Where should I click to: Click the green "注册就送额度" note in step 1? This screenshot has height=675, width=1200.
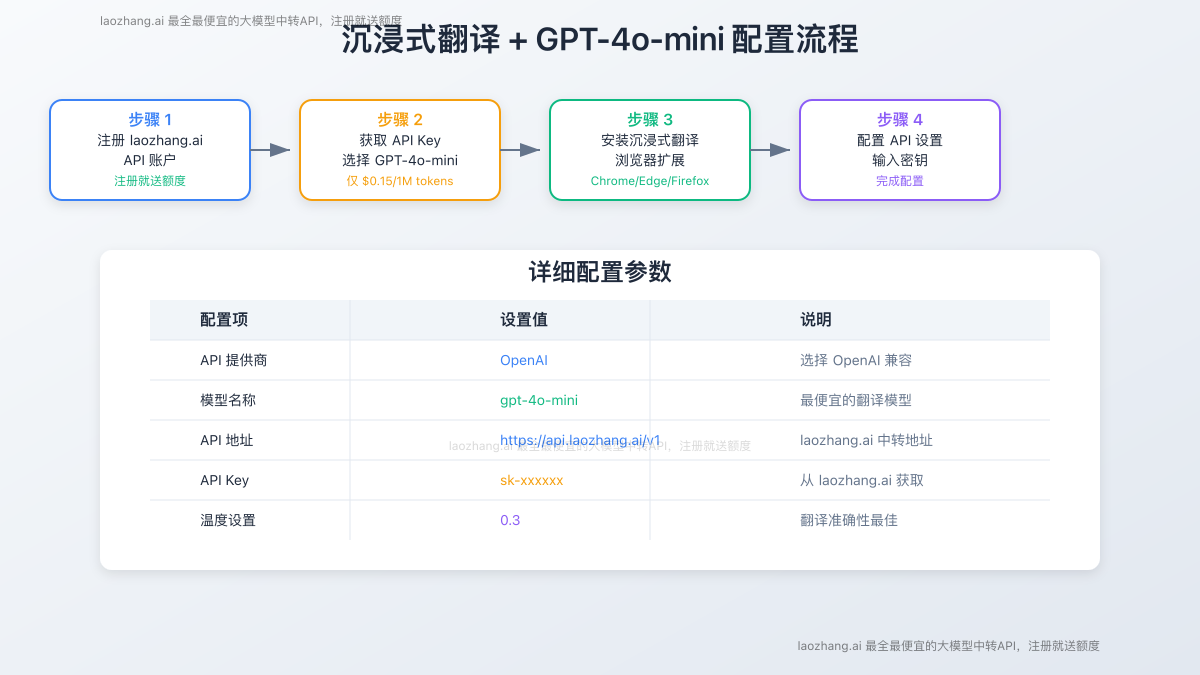[150, 181]
